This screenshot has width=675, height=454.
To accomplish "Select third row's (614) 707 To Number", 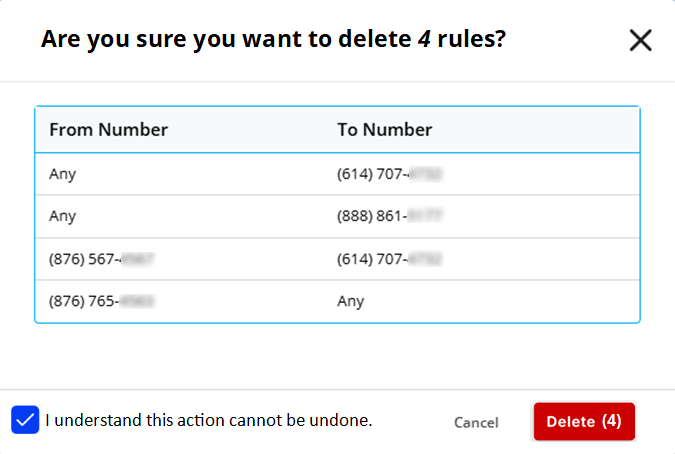I will 390,259.
